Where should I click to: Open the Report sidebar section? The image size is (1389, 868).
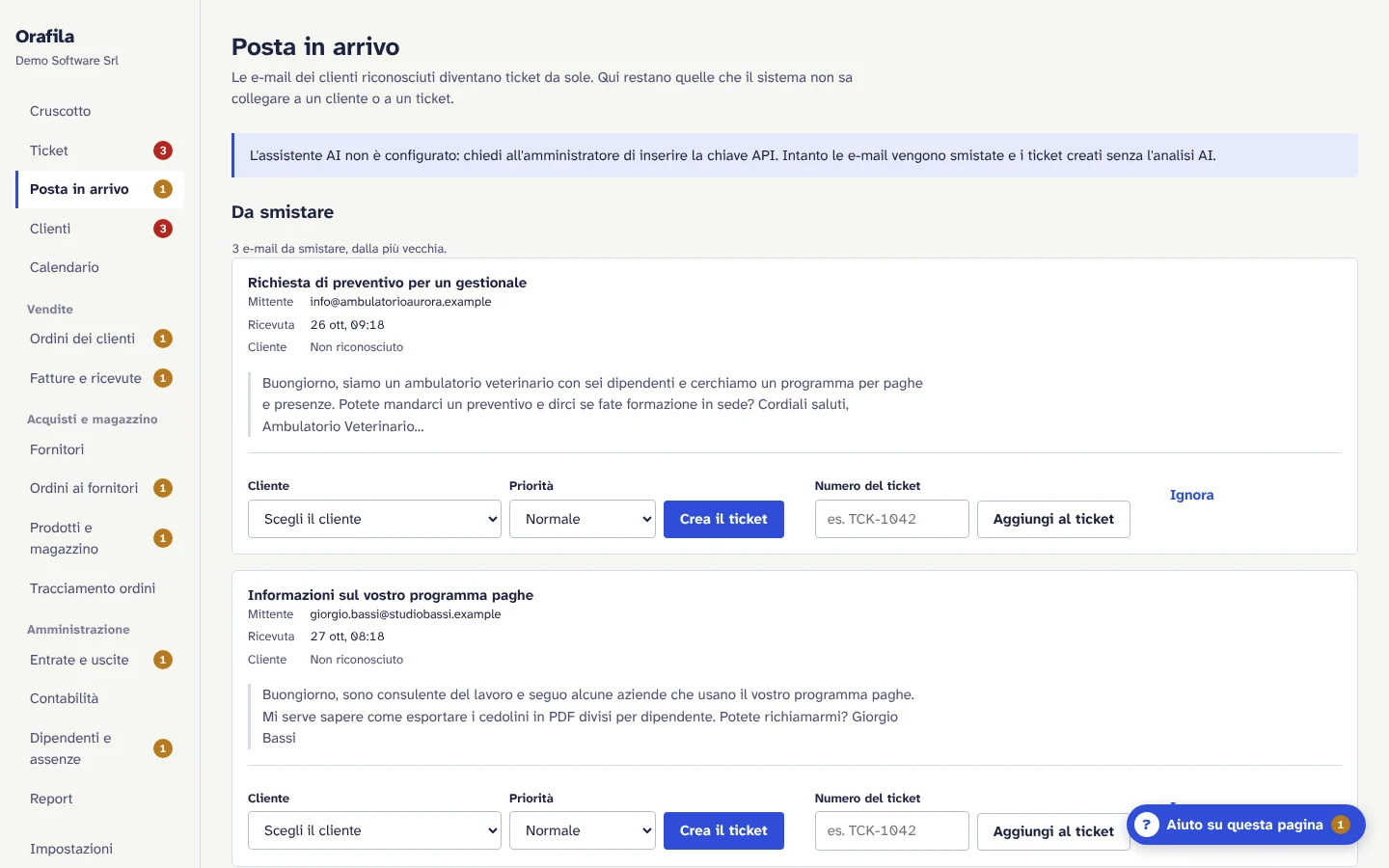point(99,799)
